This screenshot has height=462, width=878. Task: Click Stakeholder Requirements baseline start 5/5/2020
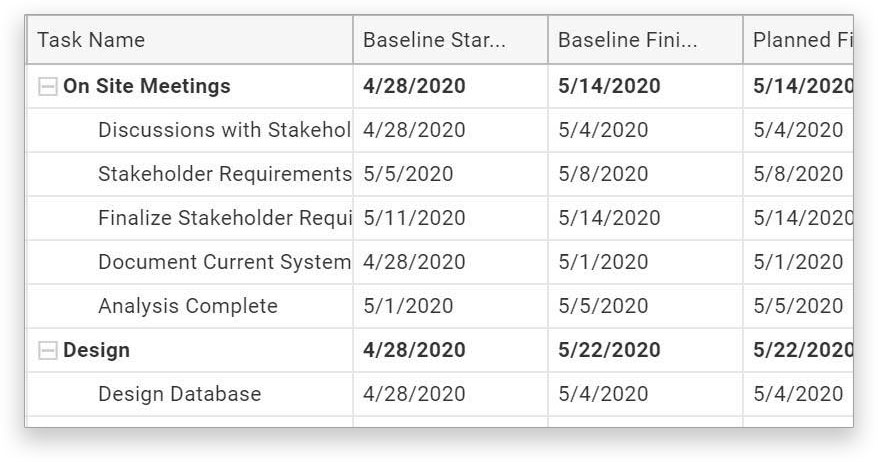point(408,174)
